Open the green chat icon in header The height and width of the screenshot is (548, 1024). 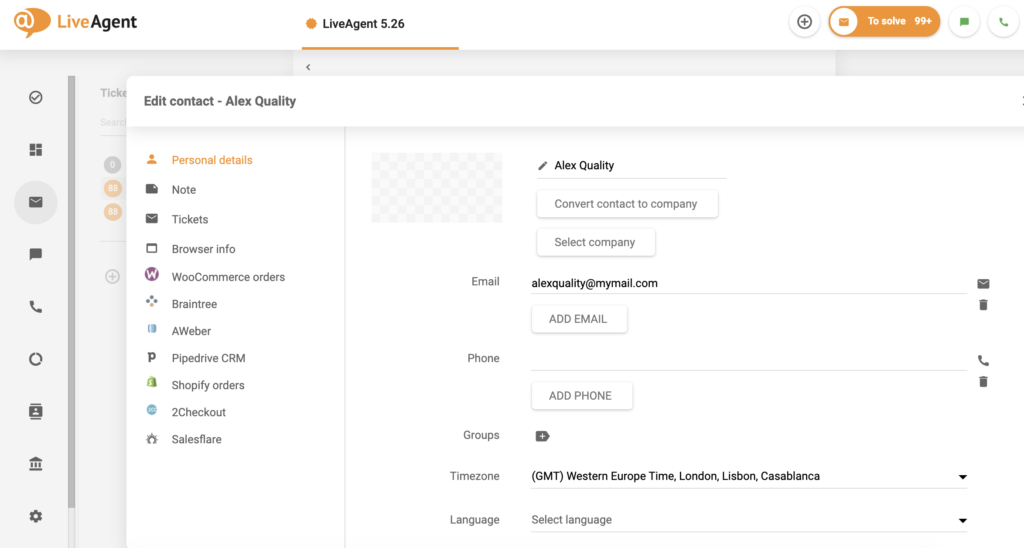click(964, 22)
